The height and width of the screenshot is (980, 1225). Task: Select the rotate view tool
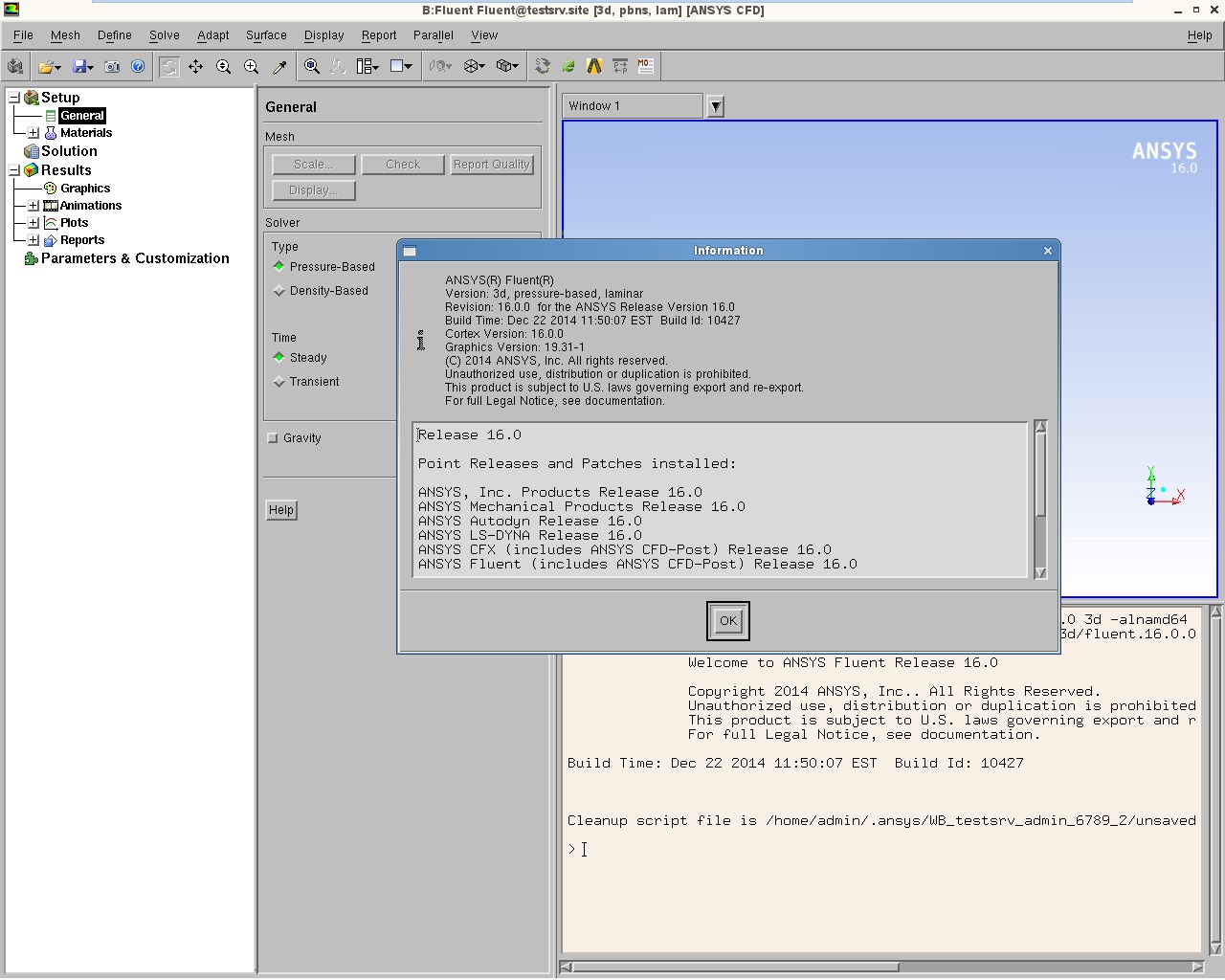point(168,67)
